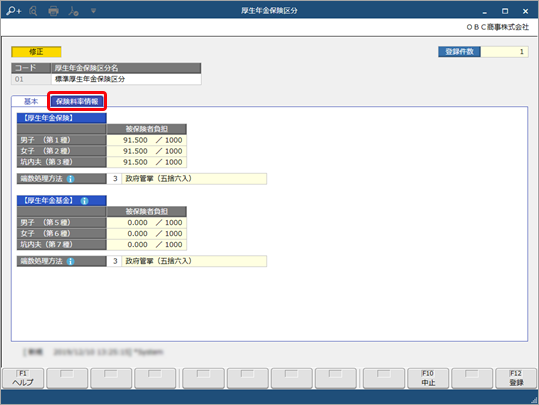This screenshot has height=405, width=539.
Task: Click the F1 ヘルプ button
Action: [x=23, y=378]
